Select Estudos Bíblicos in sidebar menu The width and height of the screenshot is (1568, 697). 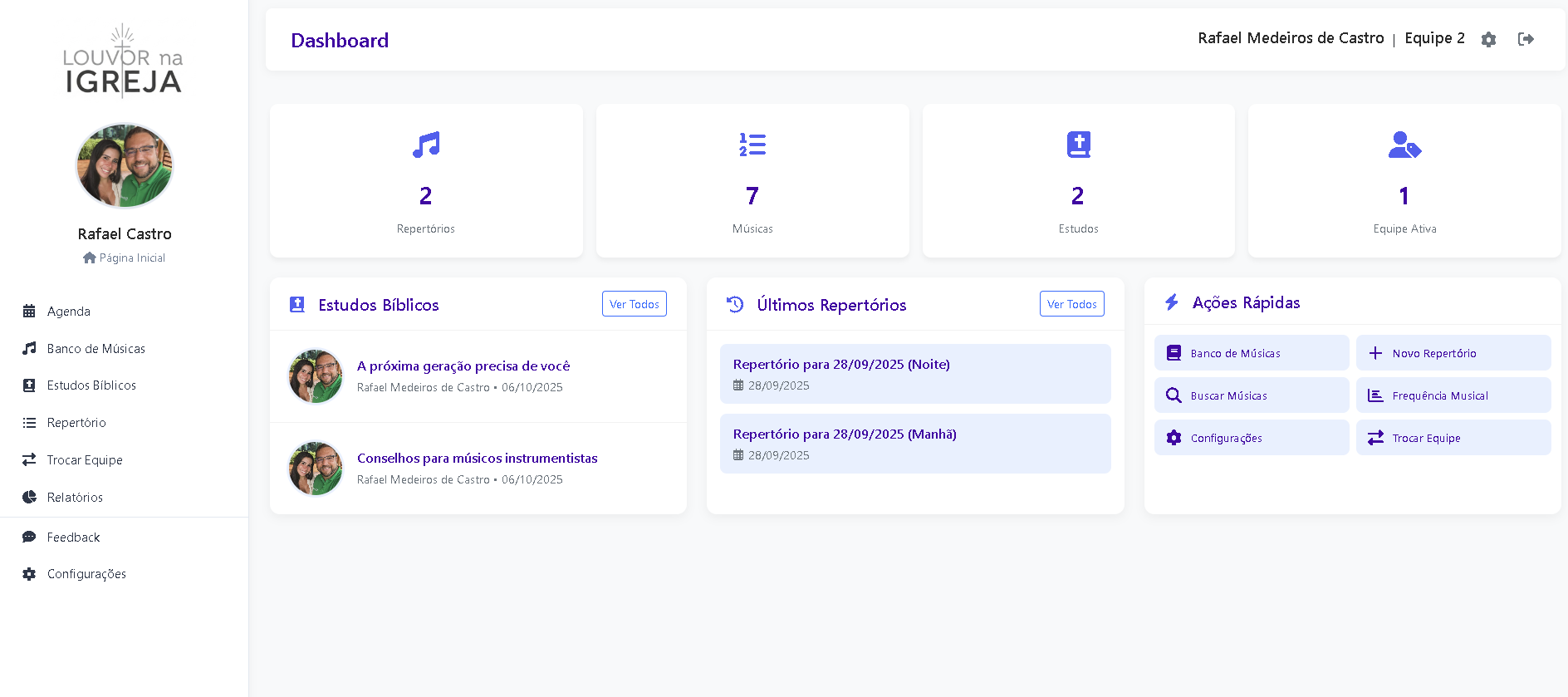pyautogui.click(x=91, y=385)
